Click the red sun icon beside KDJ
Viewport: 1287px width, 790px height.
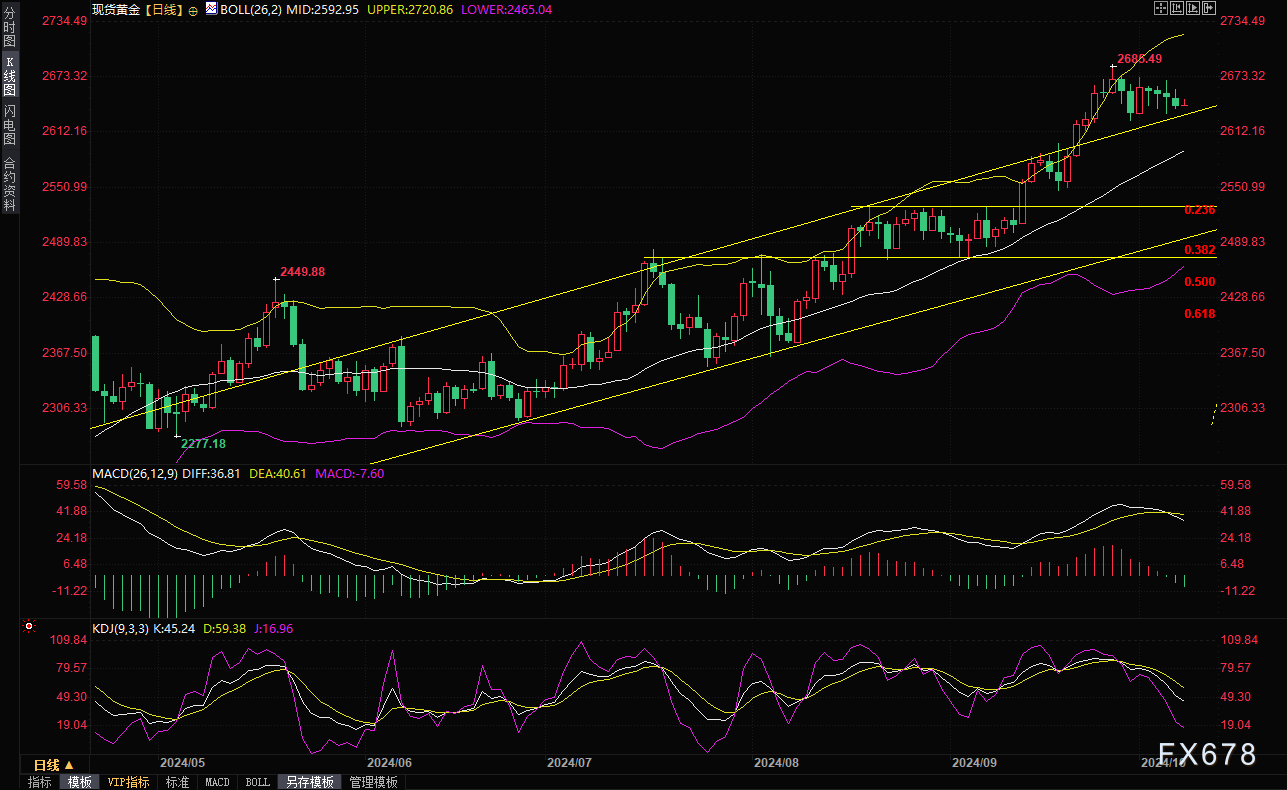point(28,628)
